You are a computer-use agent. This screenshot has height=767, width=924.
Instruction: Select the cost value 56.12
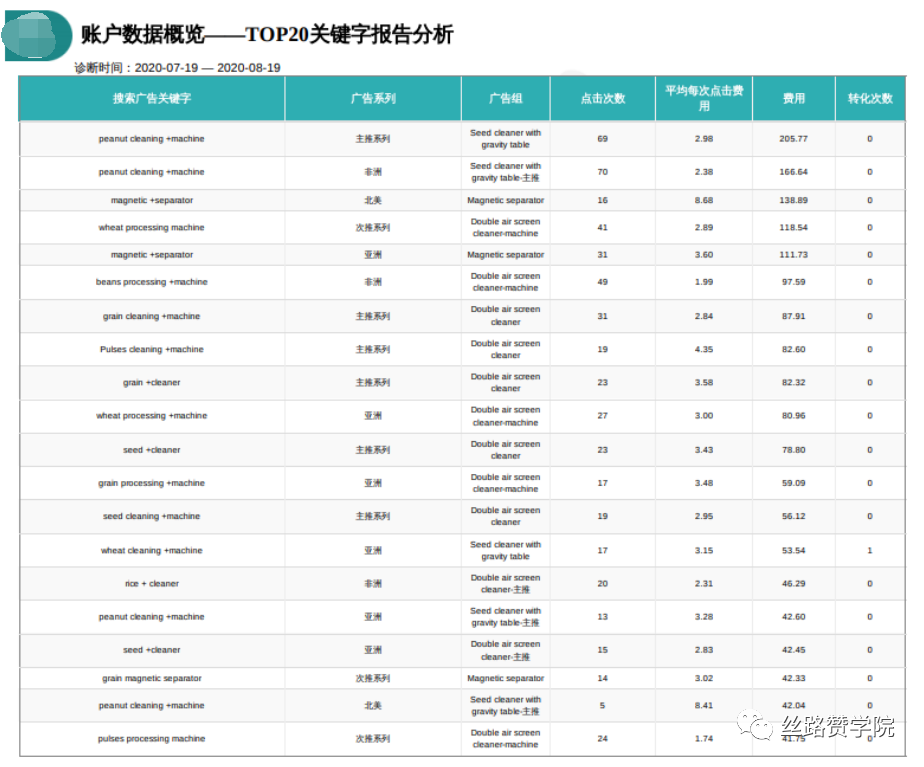click(793, 516)
